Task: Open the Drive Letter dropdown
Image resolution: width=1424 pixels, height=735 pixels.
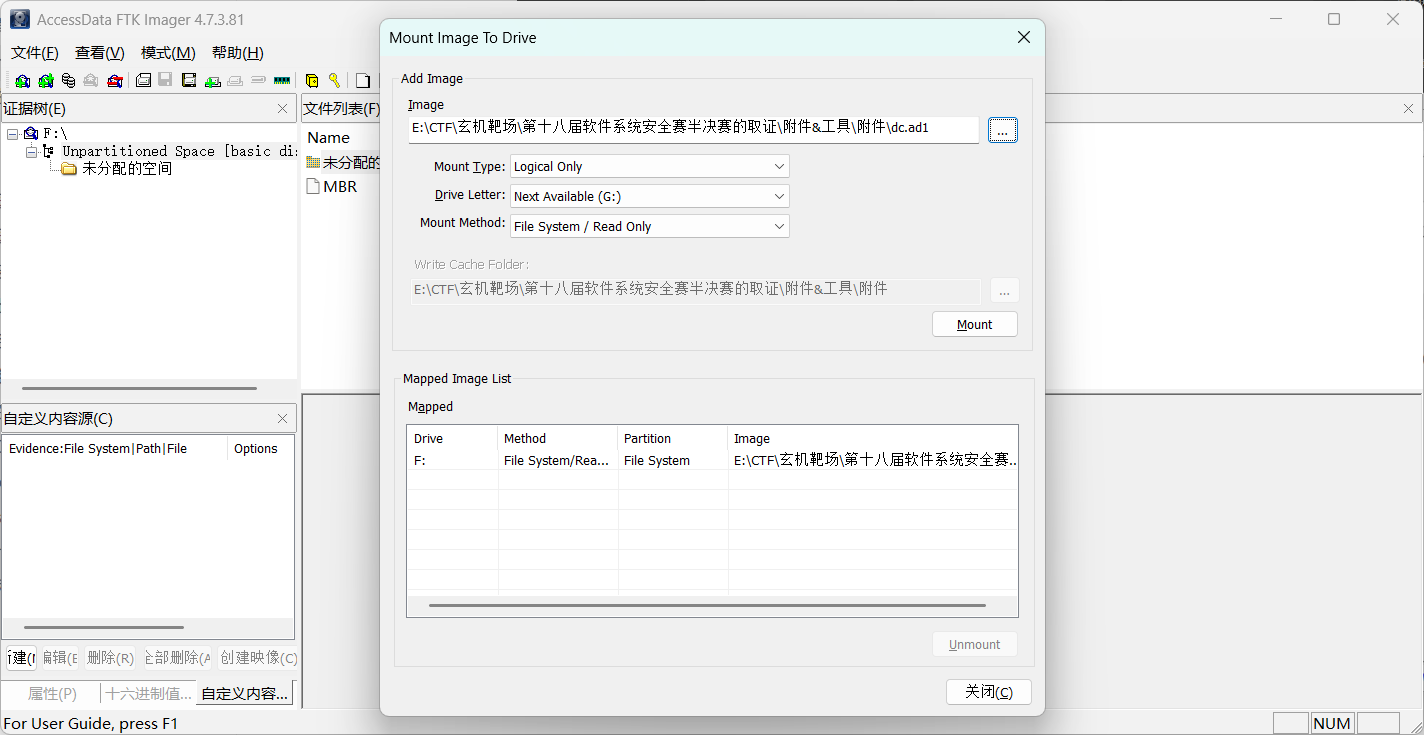Action: 650,196
